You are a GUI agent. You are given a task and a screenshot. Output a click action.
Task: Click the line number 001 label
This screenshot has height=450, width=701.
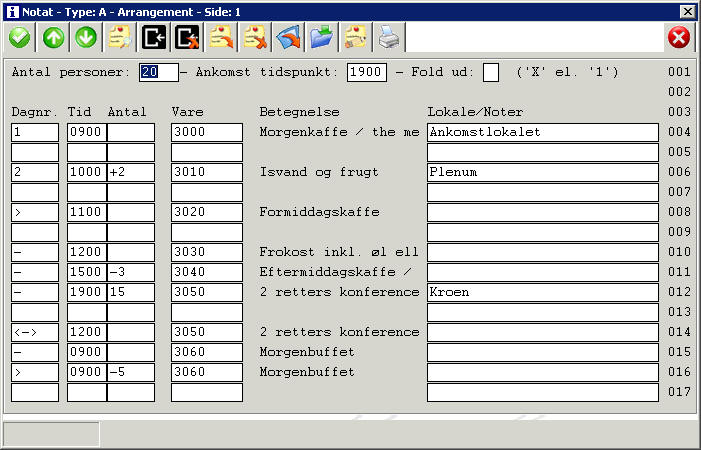(x=680, y=72)
